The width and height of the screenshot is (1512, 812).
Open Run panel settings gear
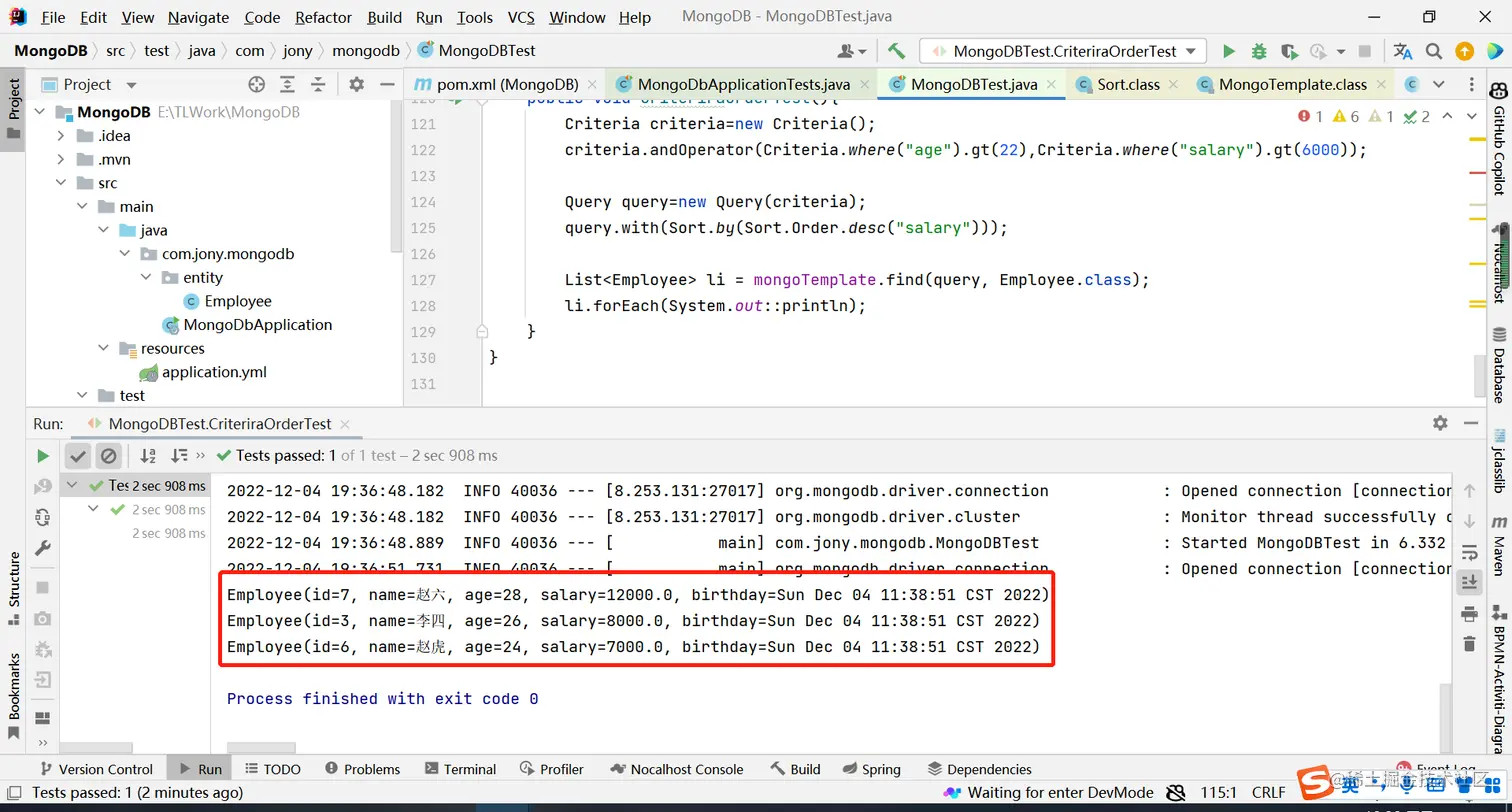[1440, 423]
